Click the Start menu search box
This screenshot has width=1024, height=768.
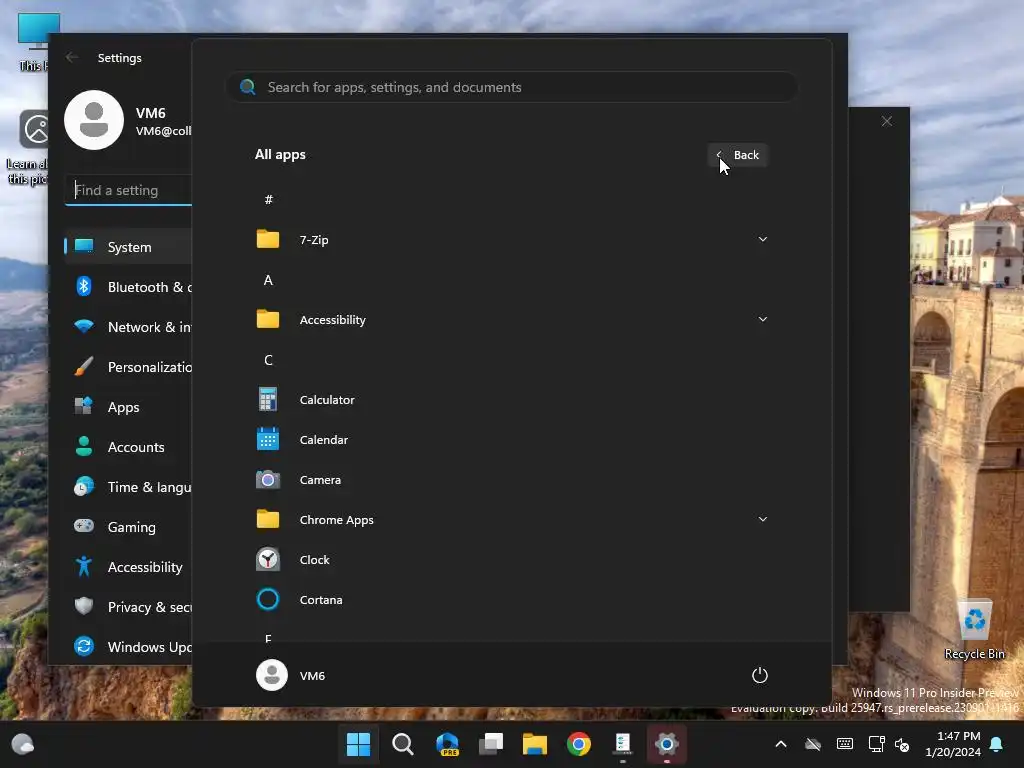[x=512, y=88]
